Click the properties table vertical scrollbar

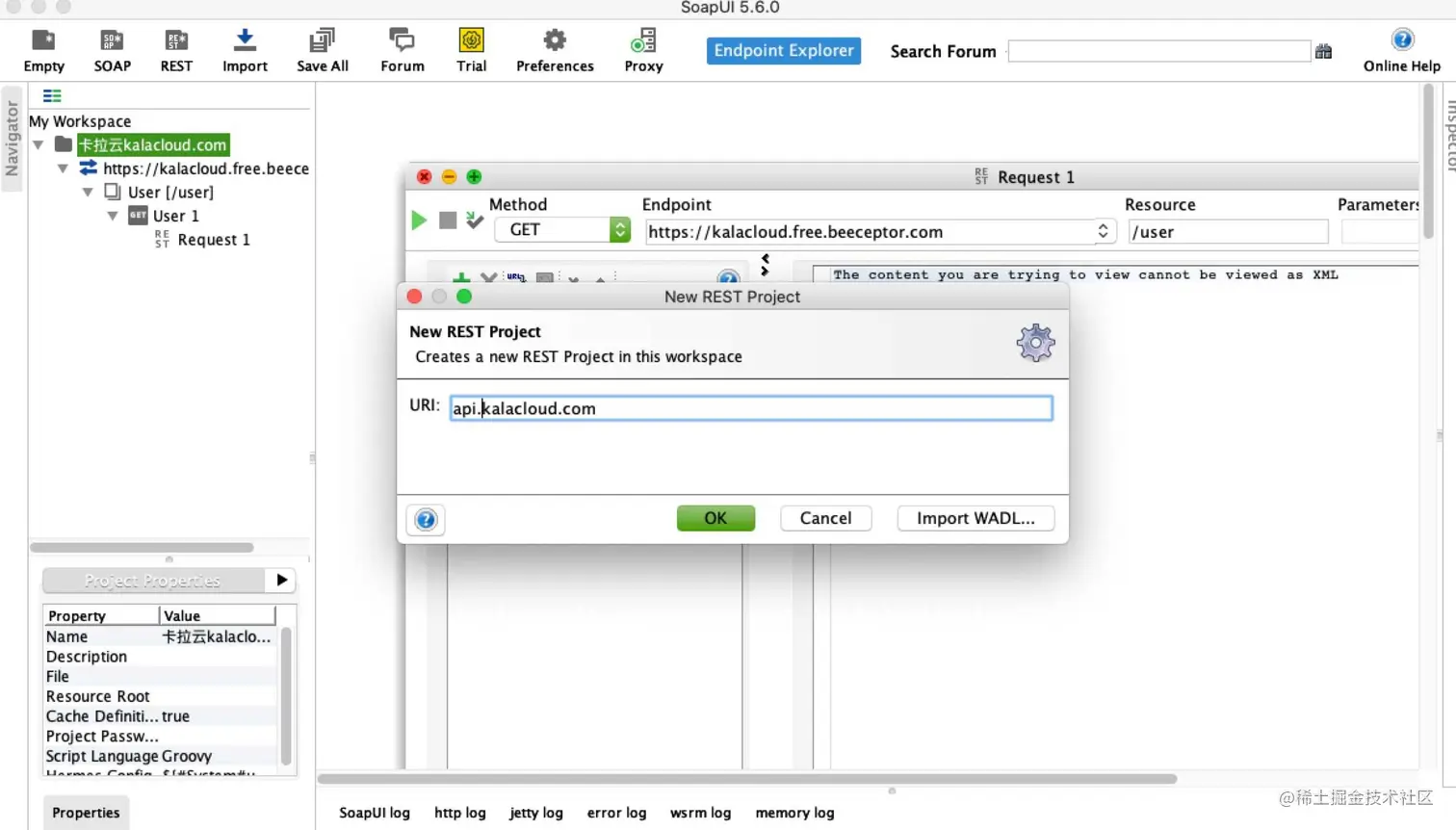pos(286,695)
